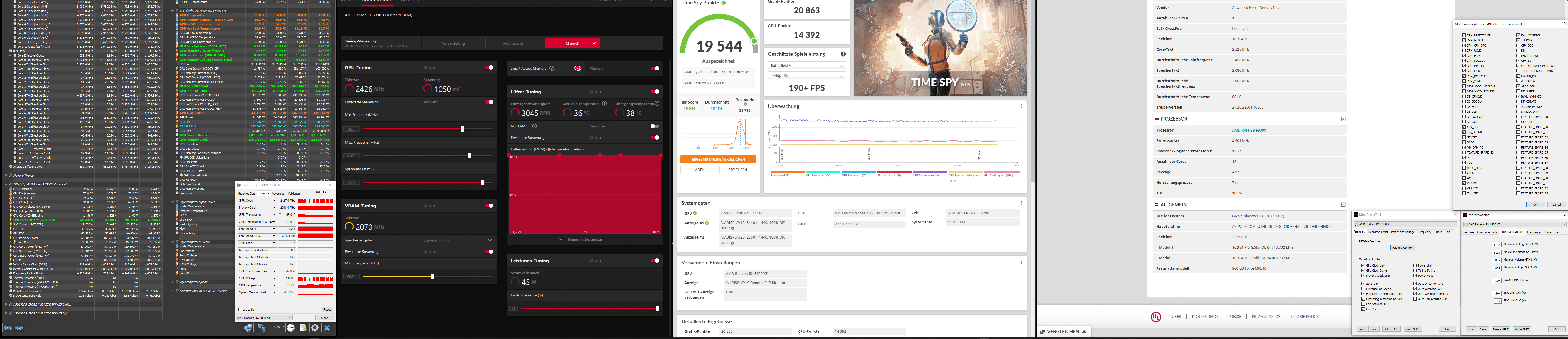
Task: Toggle GPU-Tuning Aktiviert switch
Action: click(x=489, y=67)
